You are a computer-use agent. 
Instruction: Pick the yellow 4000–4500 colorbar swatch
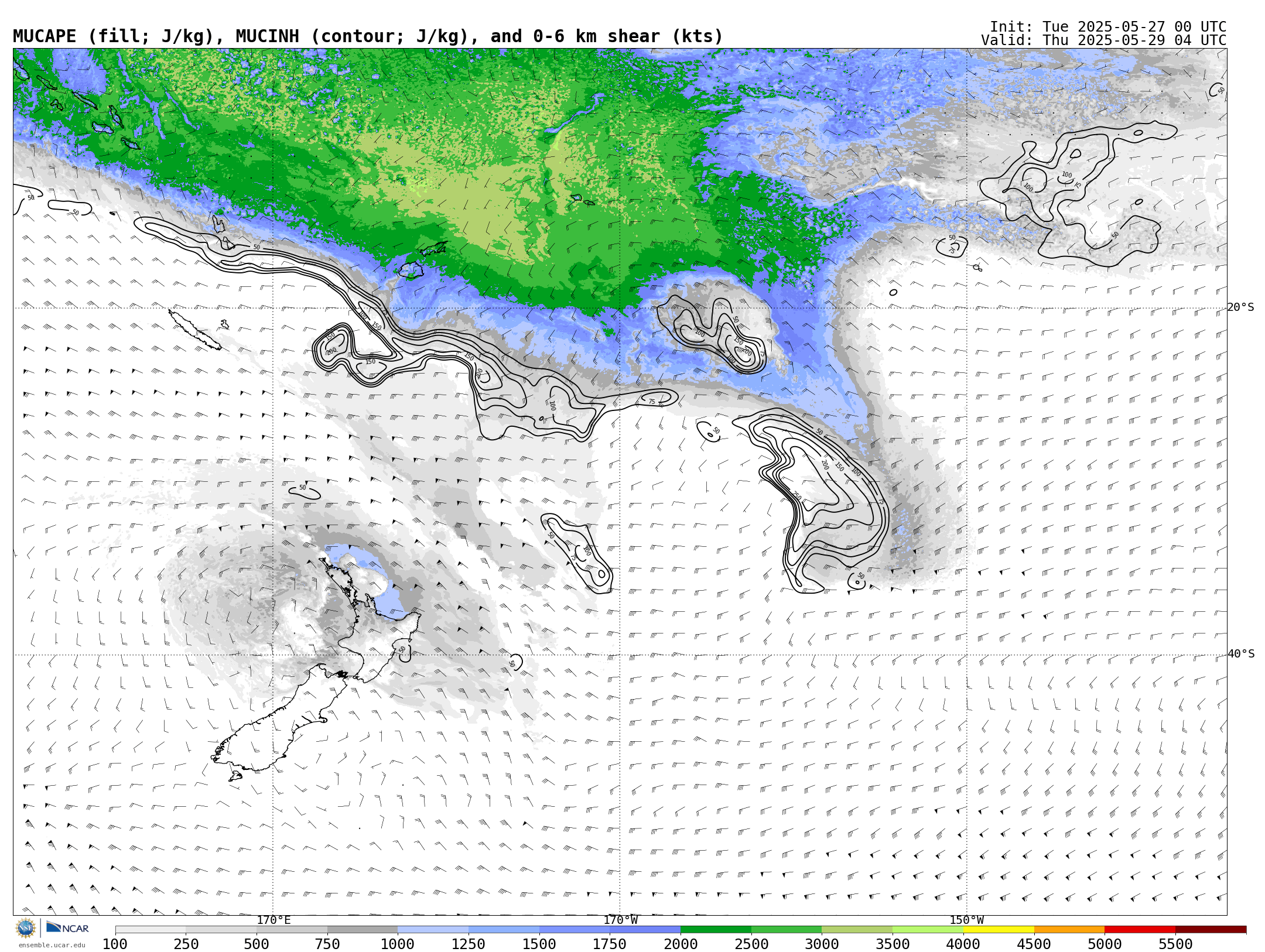(x=999, y=930)
